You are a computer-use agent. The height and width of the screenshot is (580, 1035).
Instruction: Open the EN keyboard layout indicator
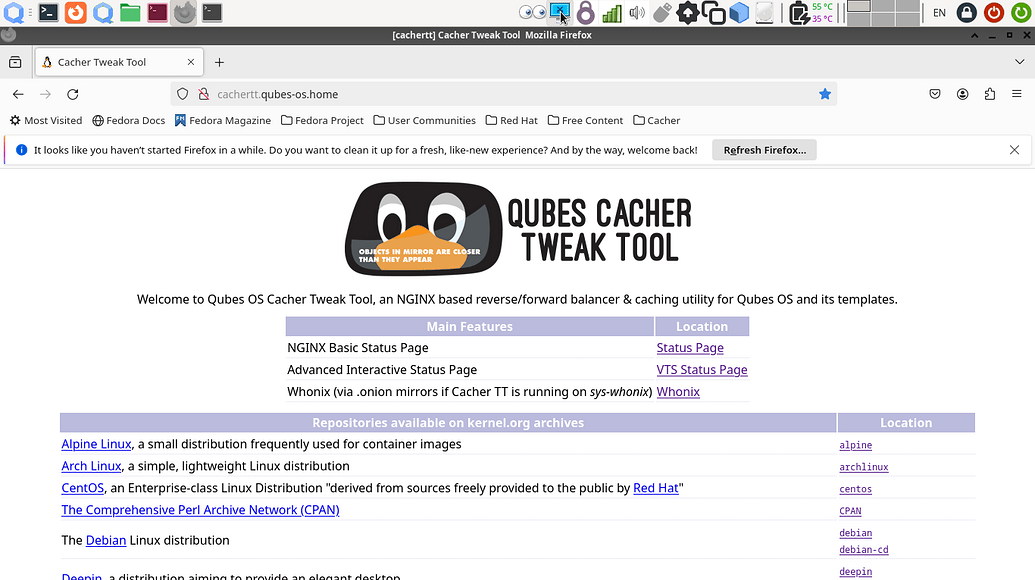click(939, 13)
